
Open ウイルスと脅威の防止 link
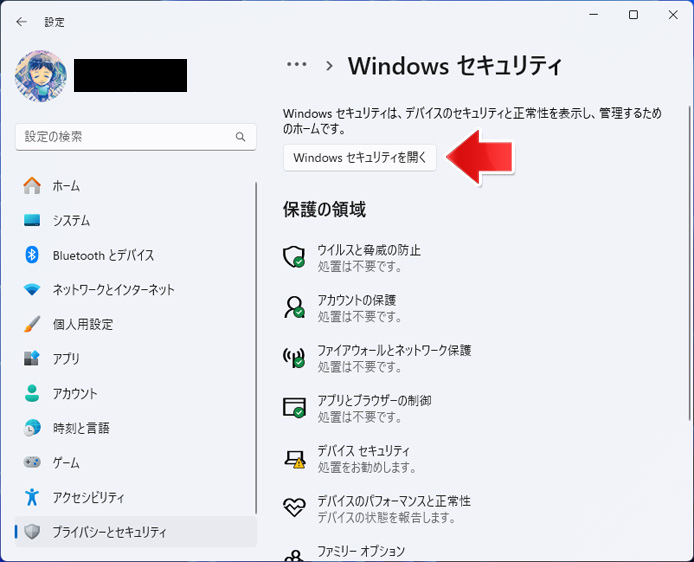tap(369, 250)
